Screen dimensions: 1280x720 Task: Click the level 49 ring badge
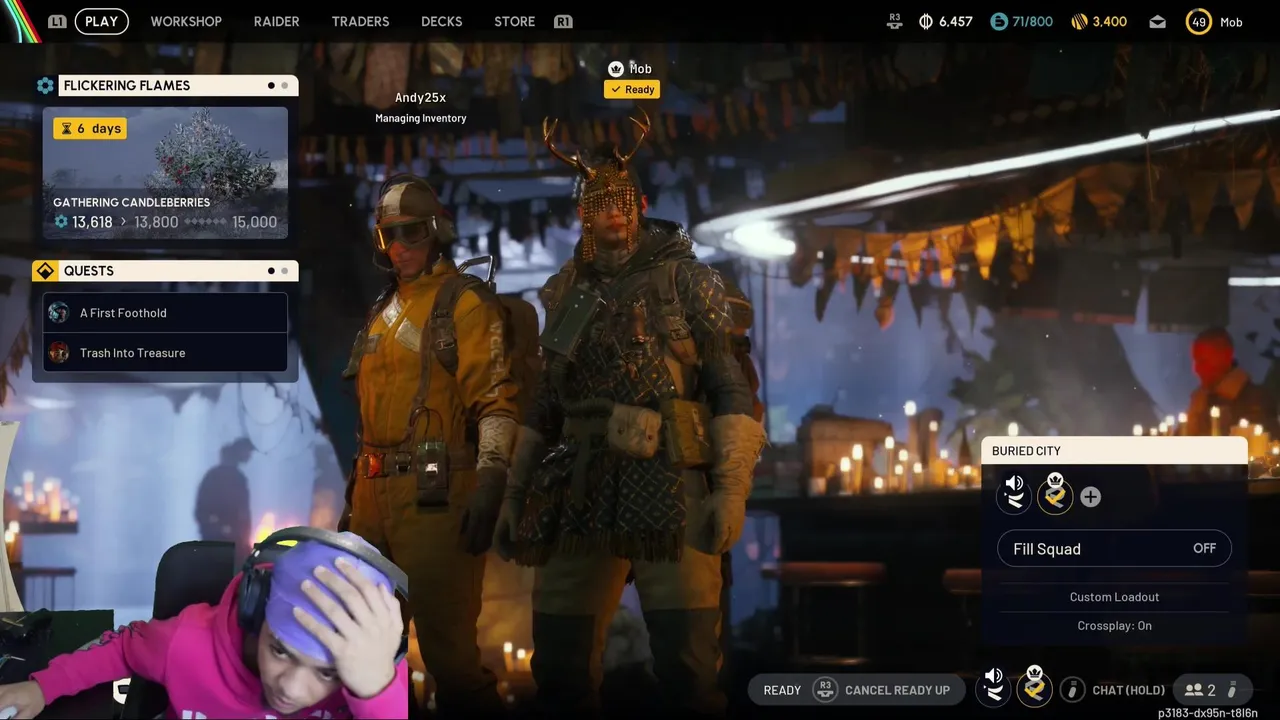[1198, 21]
